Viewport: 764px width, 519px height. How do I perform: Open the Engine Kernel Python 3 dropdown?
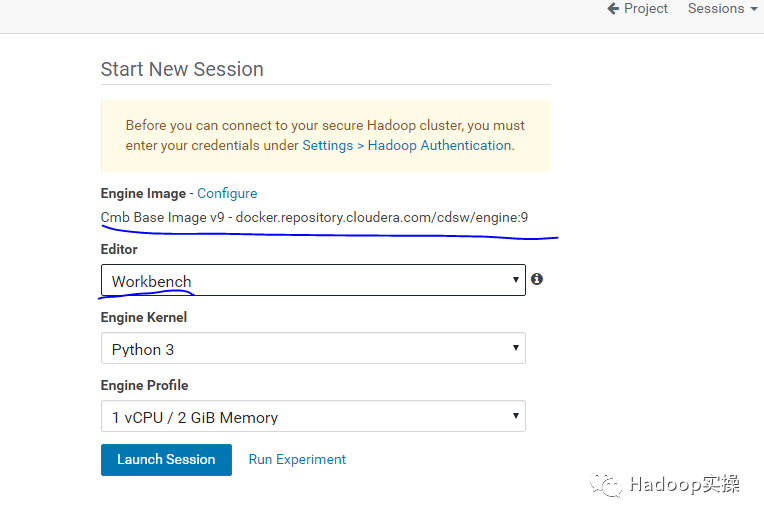(x=313, y=348)
